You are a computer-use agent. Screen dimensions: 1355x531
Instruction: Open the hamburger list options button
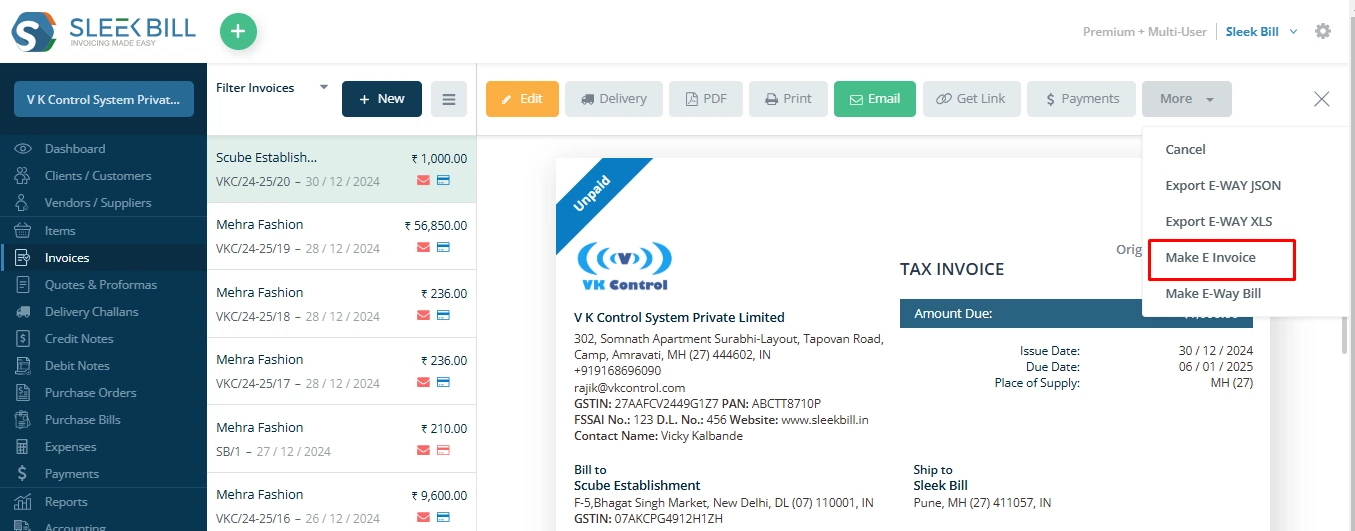(449, 99)
